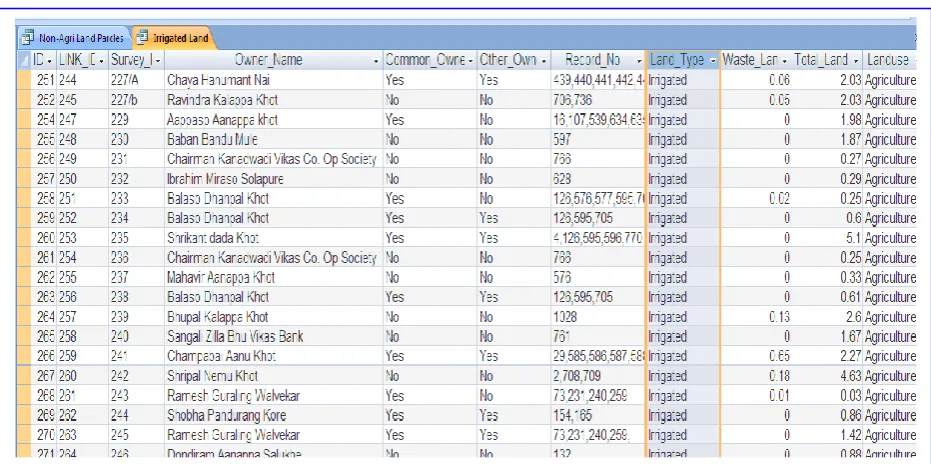The width and height of the screenshot is (931, 464).
Task: Click owner cell 'Mahavir Aanappa Khot'
Action: coord(274,277)
